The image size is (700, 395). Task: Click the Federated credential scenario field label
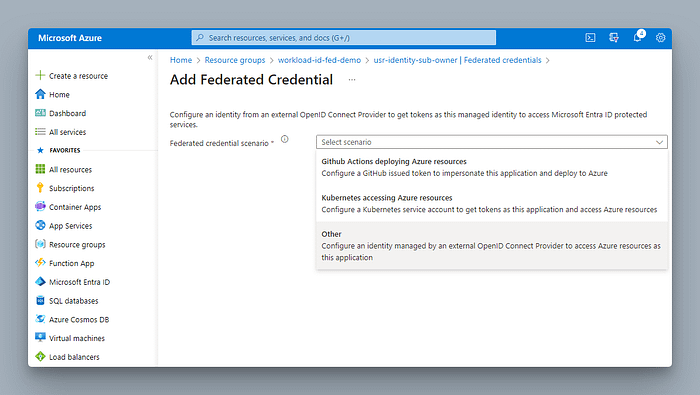tap(219, 143)
